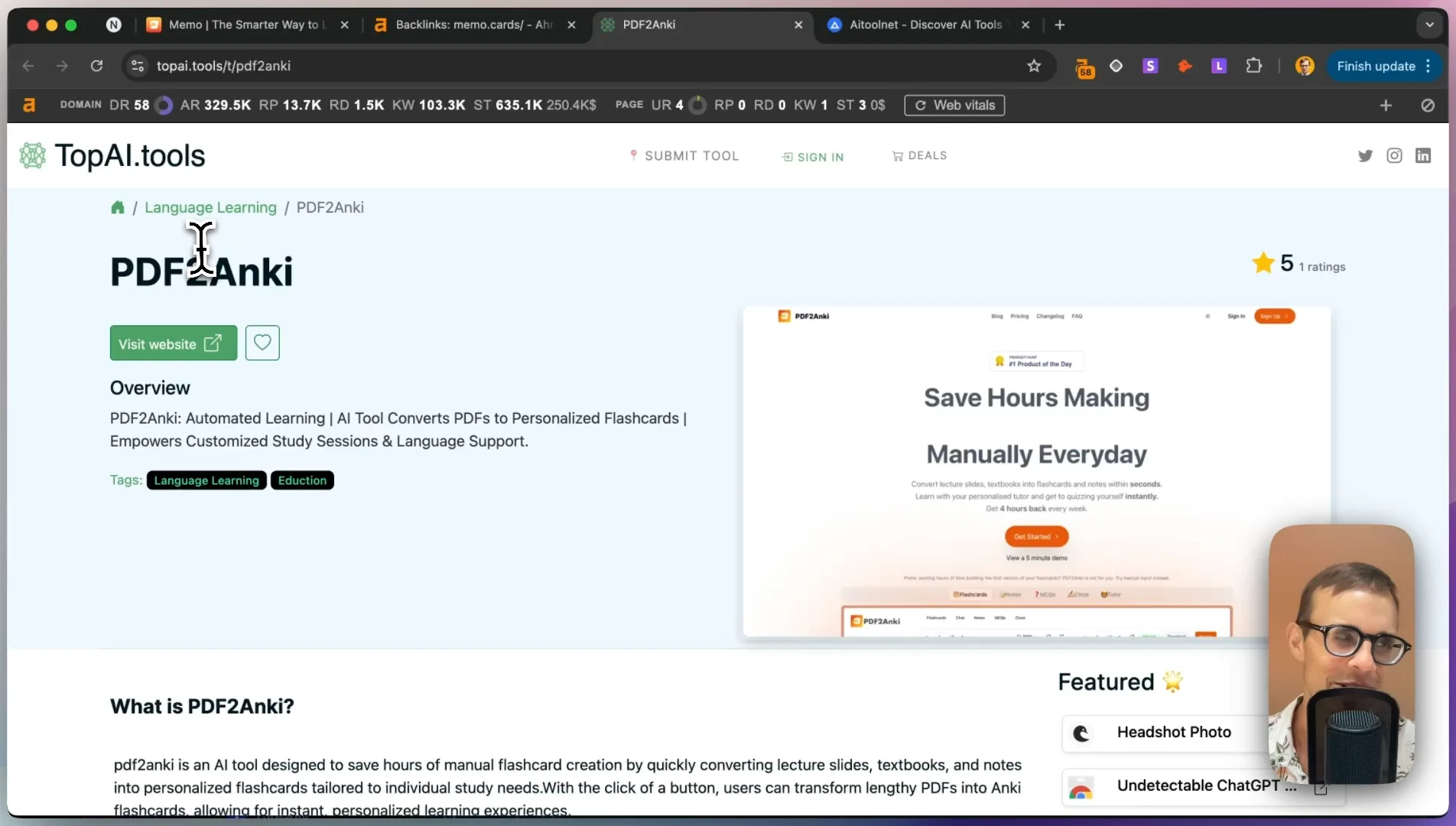Click the Submit Tool menu item

(684, 156)
